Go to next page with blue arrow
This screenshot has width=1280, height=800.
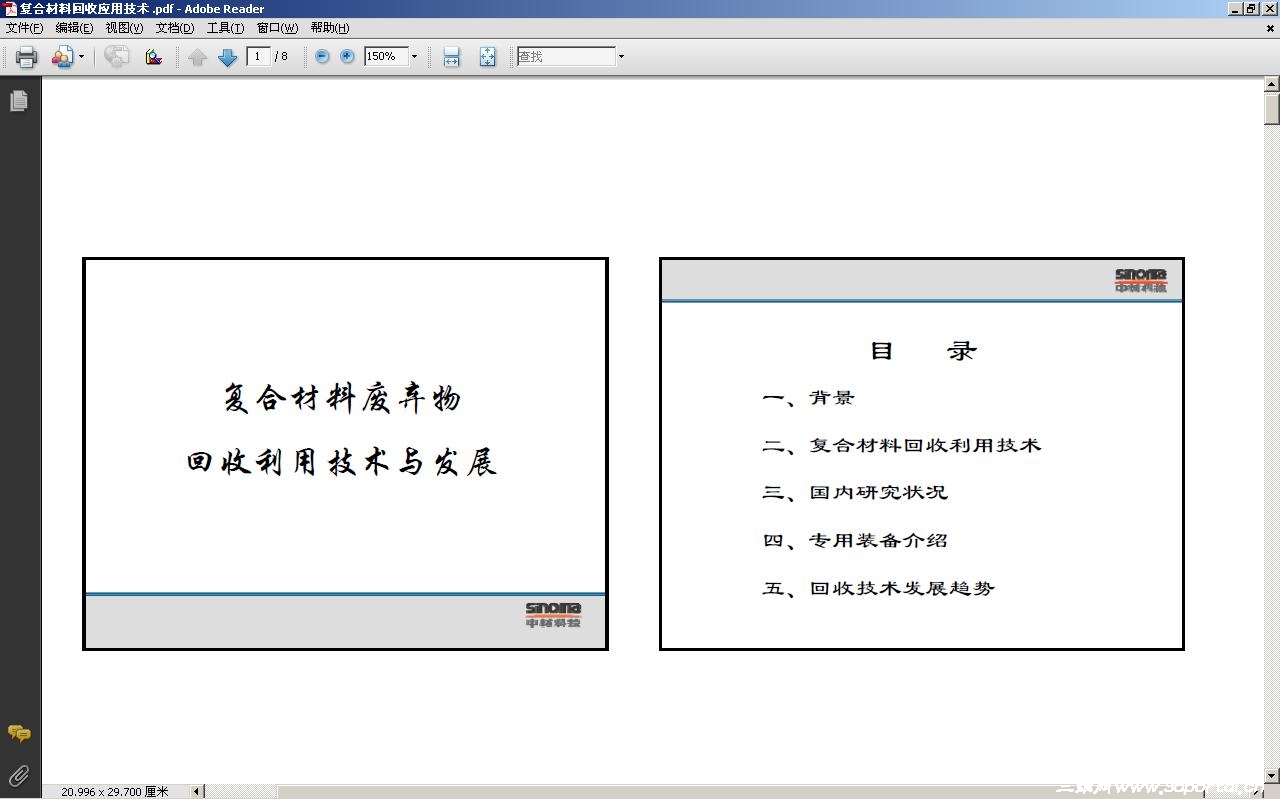(227, 57)
